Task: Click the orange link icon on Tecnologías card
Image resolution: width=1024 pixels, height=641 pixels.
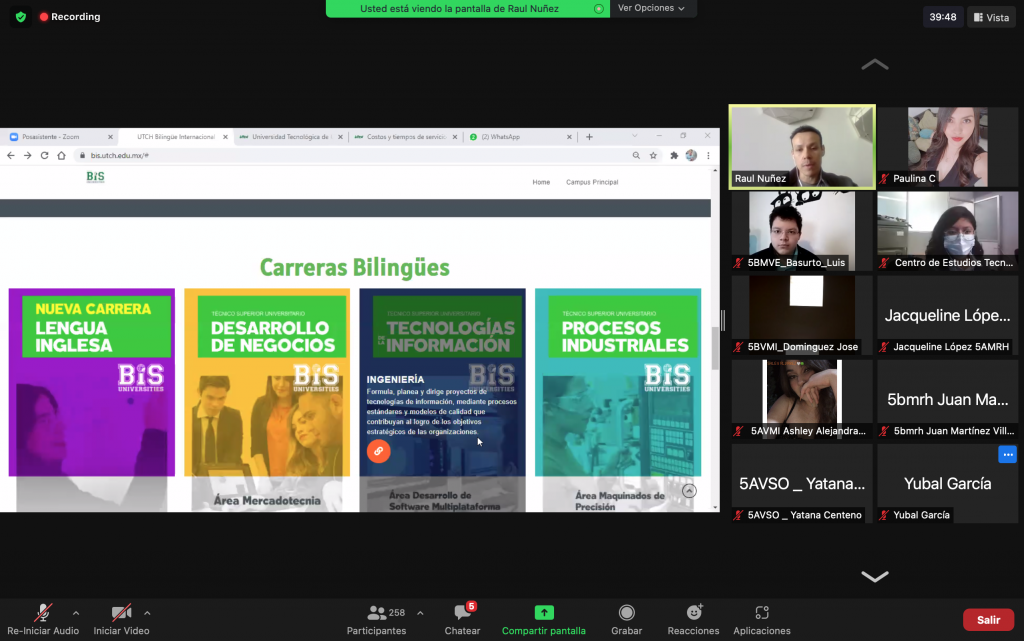Action: pos(378,451)
